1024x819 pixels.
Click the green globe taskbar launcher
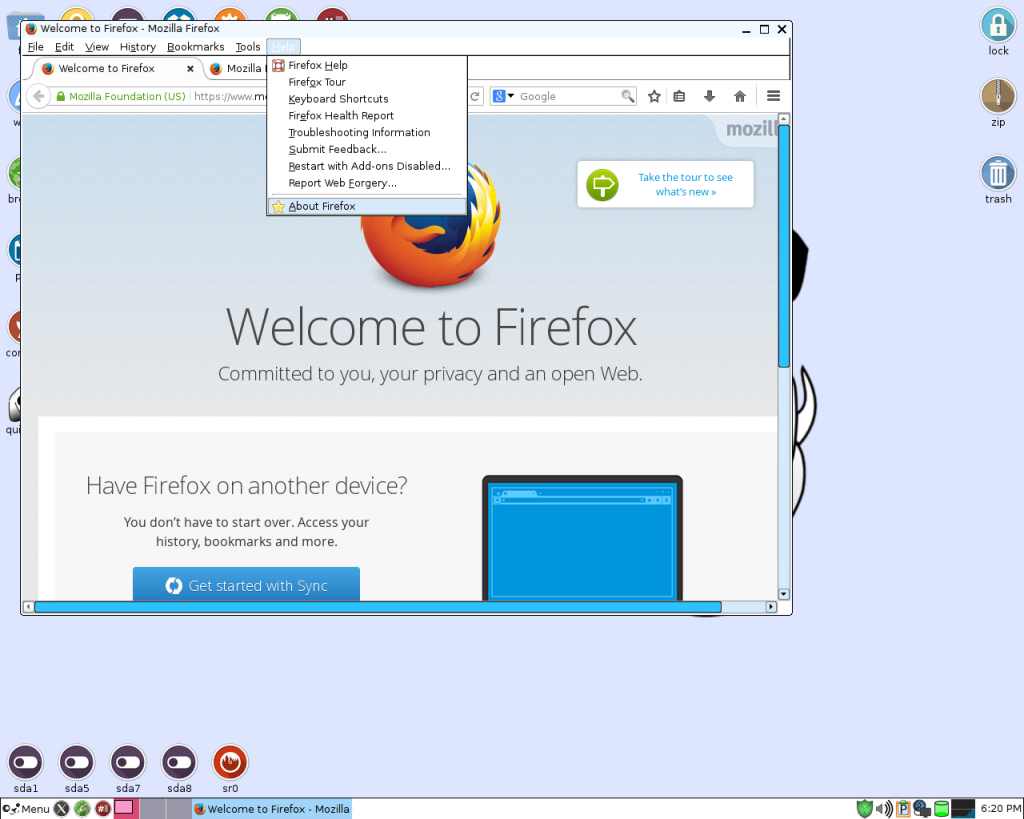click(x=82, y=809)
